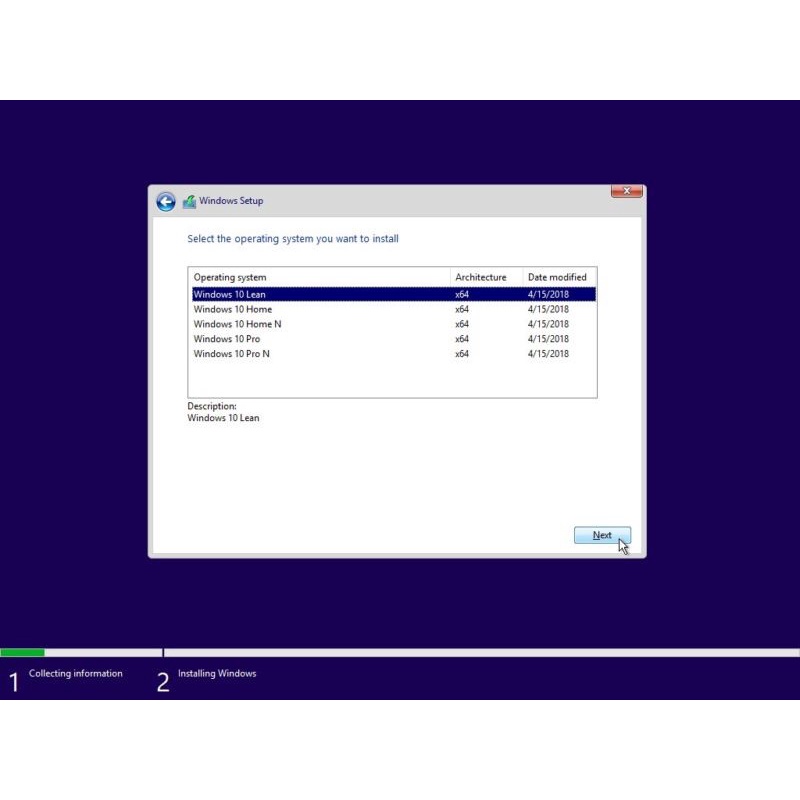Select Windows 10 Lean in the list
This screenshot has height=800, width=800.
230,294
